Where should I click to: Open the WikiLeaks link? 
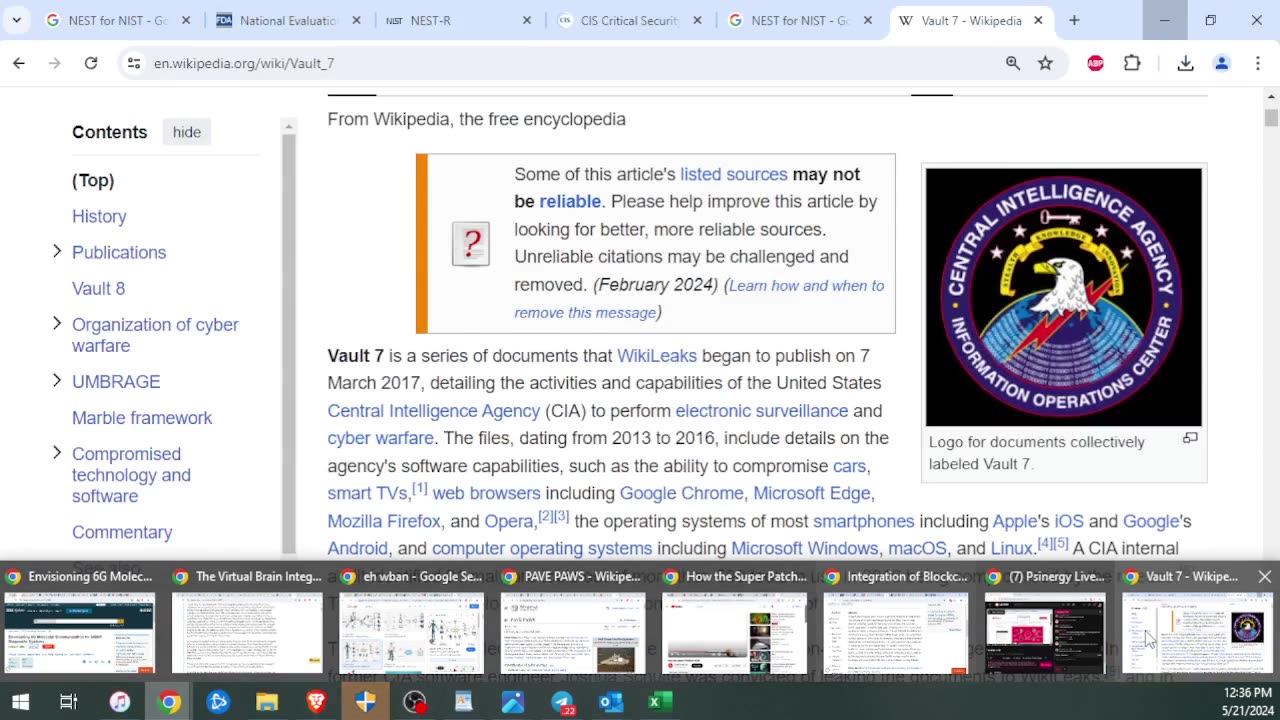pos(657,356)
